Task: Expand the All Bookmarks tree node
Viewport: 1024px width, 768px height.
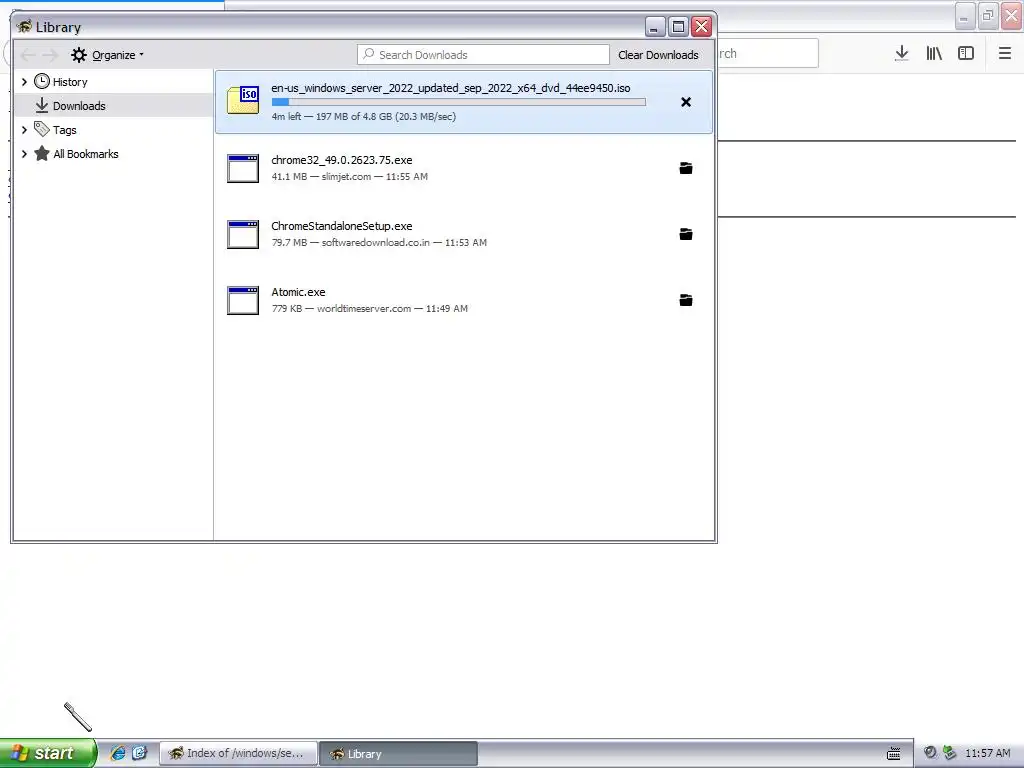Action: coord(24,154)
